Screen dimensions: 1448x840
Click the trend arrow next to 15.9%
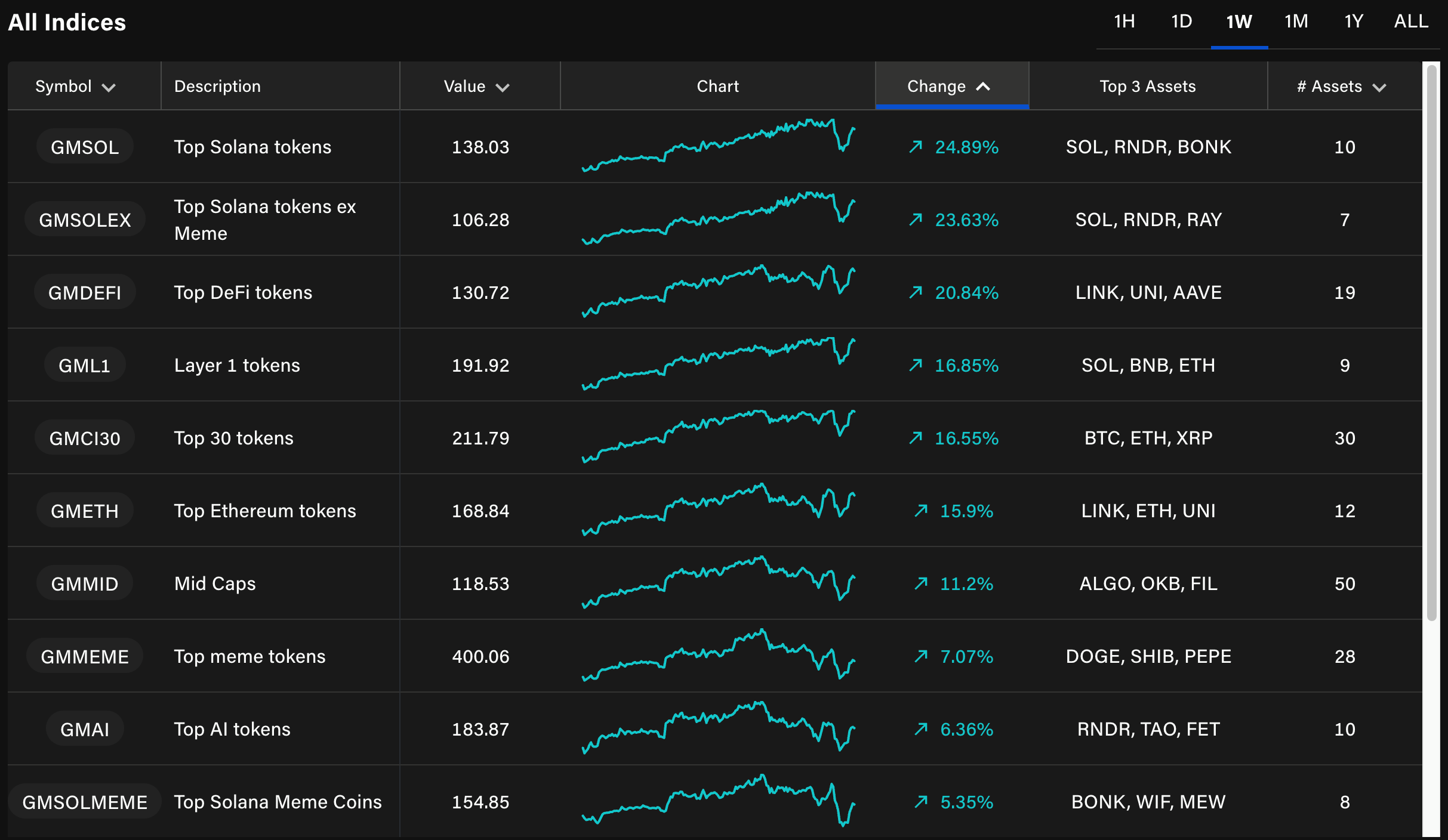click(921, 511)
